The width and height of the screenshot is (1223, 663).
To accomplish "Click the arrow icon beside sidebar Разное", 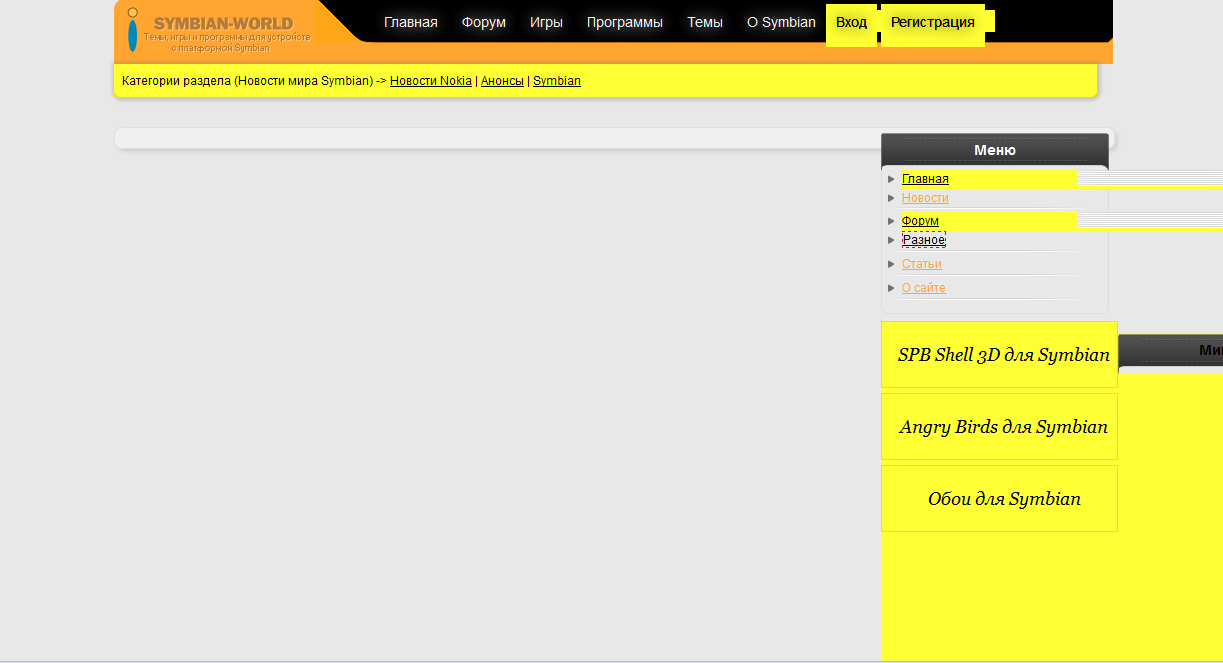I will click(x=891, y=240).
